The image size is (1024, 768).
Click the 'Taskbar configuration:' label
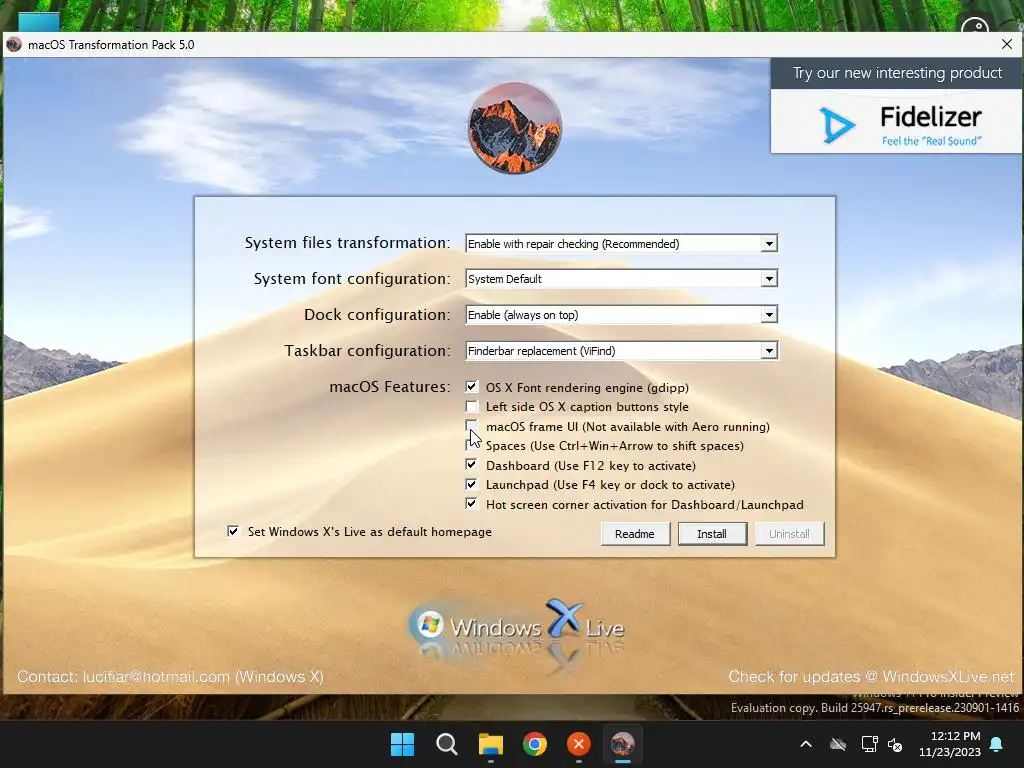coord(368,351)
